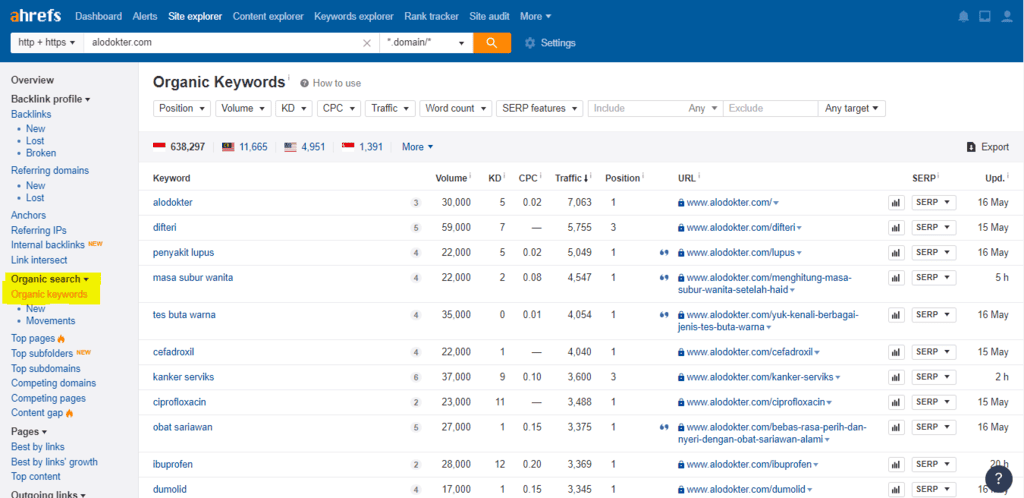Open the Any option of the Include filter
This screenshot has width=1024, height=498.
click(x=703, y=108)
